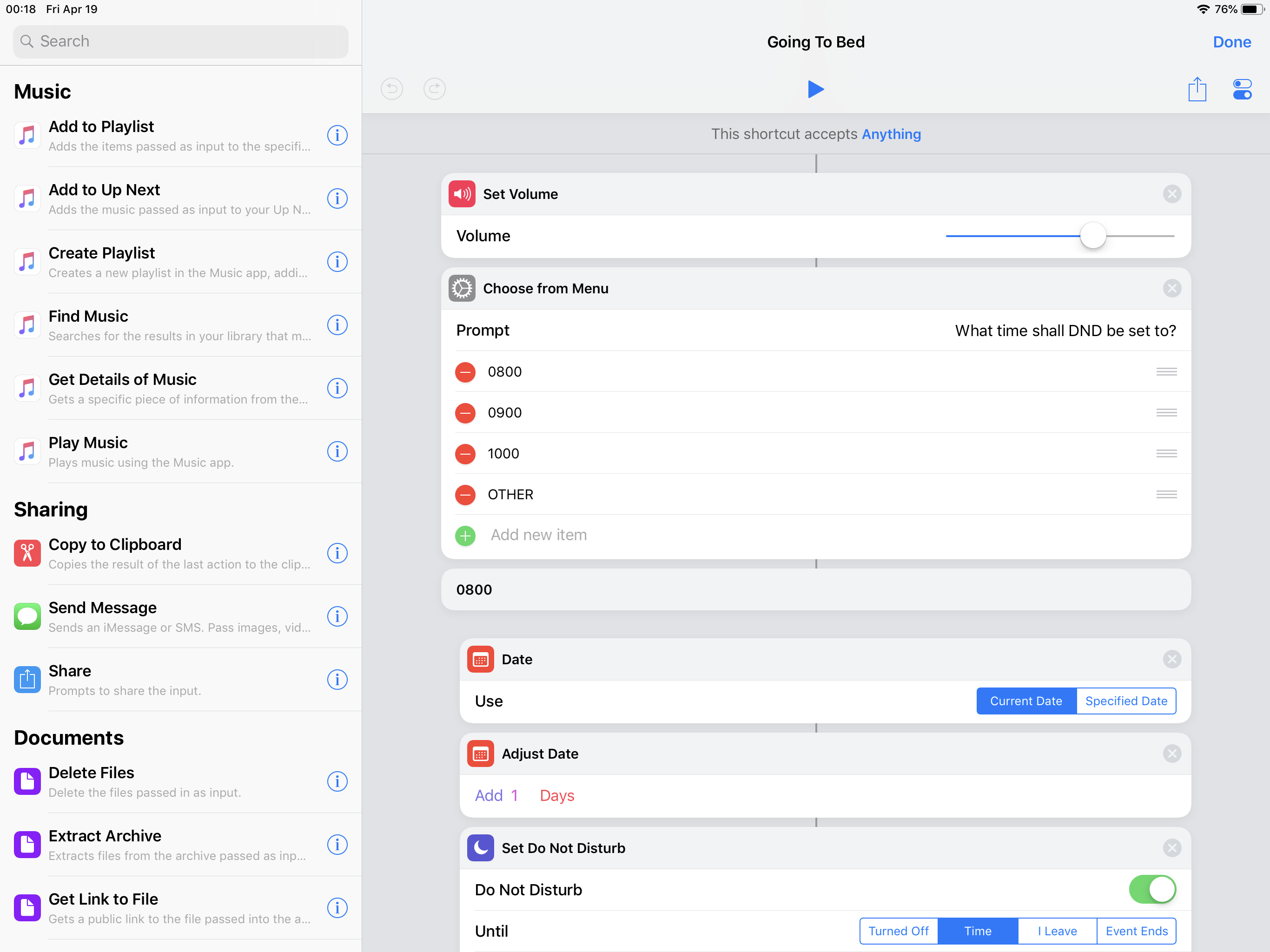Select Current Date option

click(x=1026, y=701)
